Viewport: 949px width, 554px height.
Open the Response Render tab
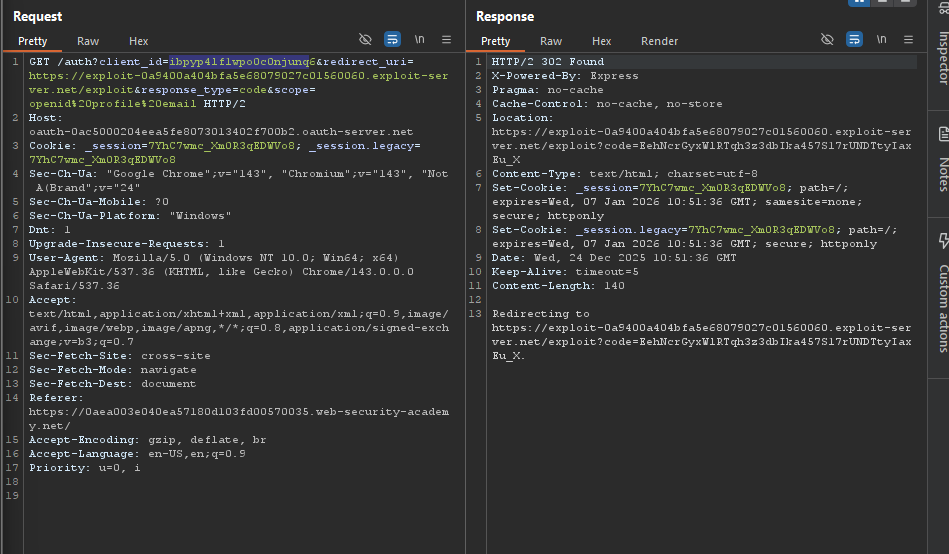coord(660,41)
